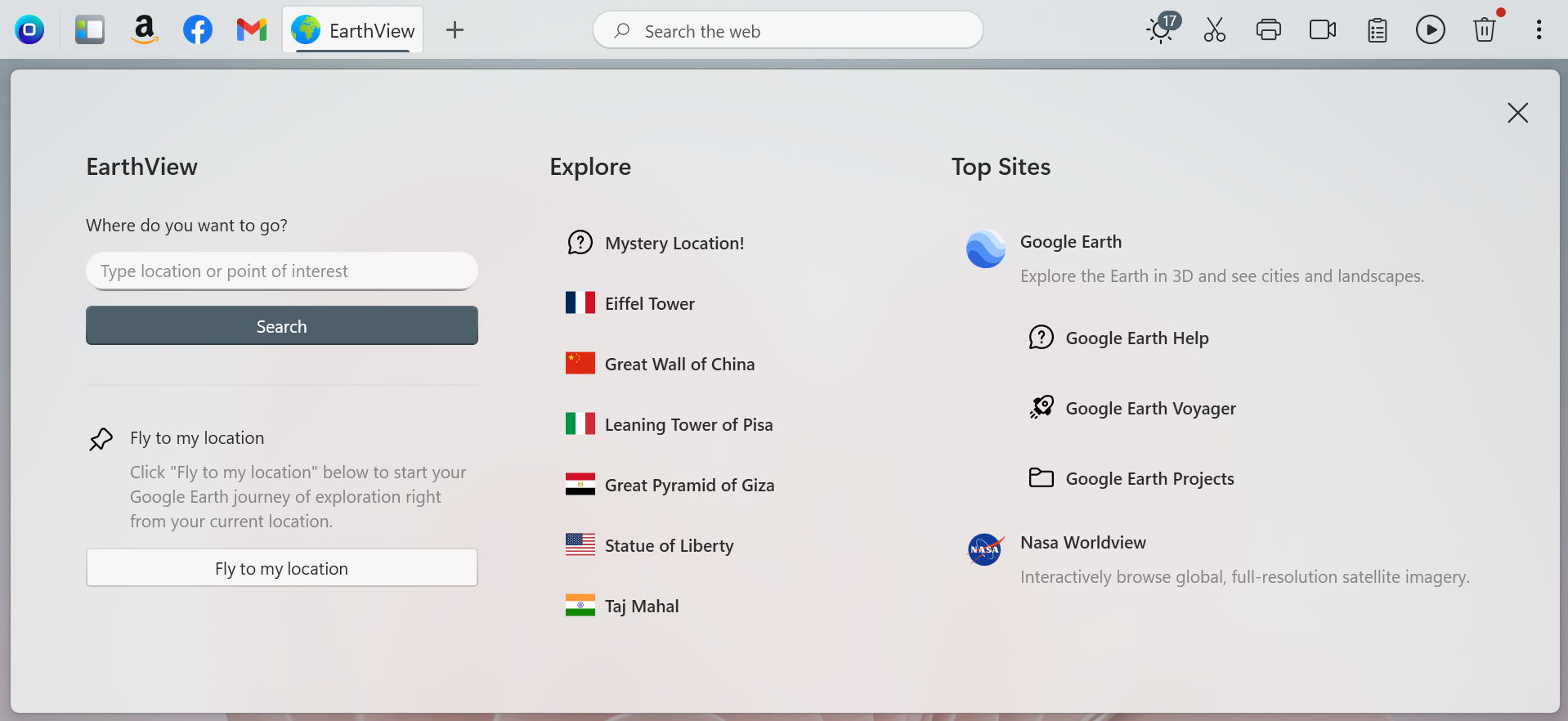The image size is (1568, 721).
Task: Click the French flag icon
Action: pyautogui.click(x=580, y=303)
